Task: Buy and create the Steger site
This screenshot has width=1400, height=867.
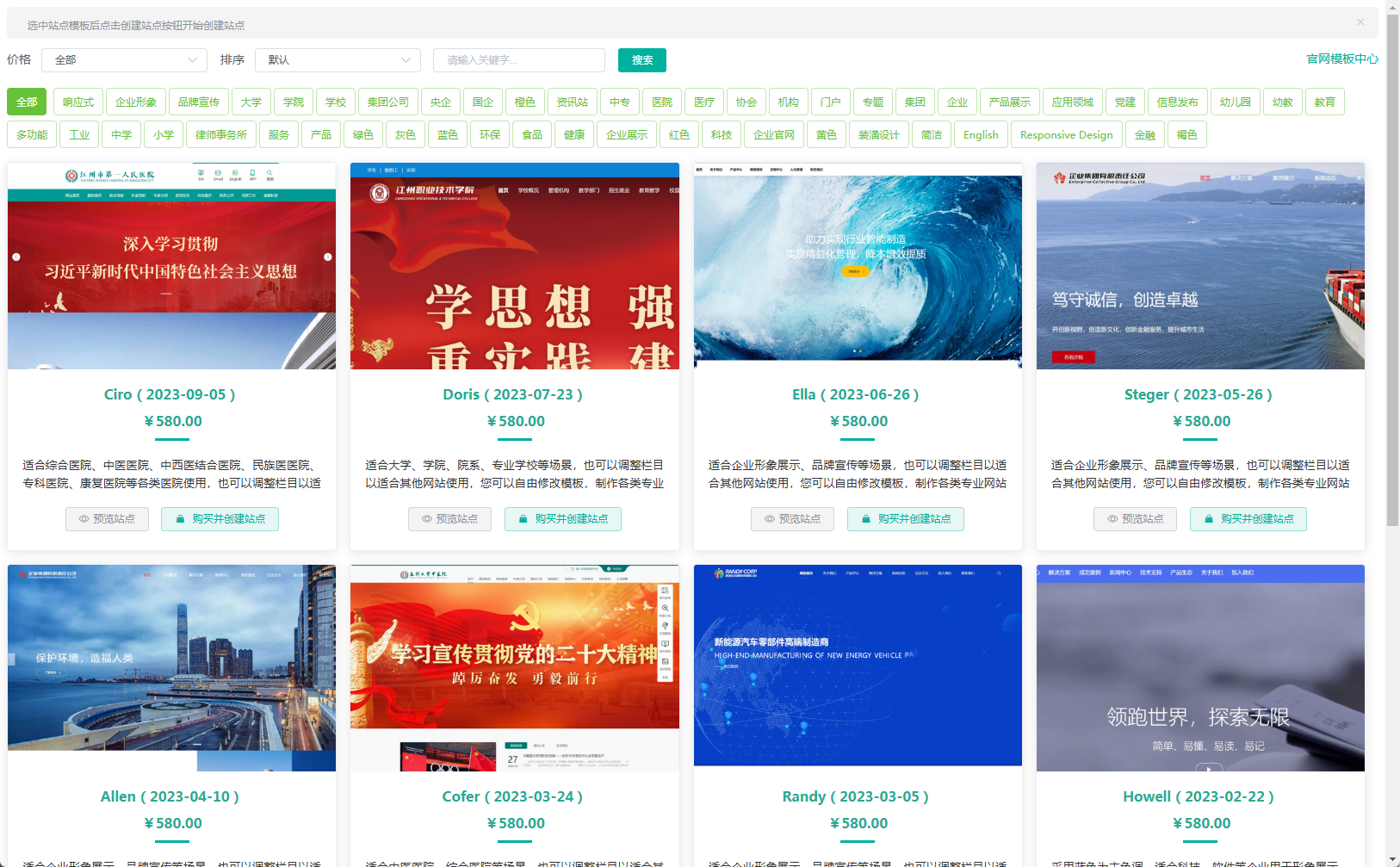Action: coord(1248,519)
